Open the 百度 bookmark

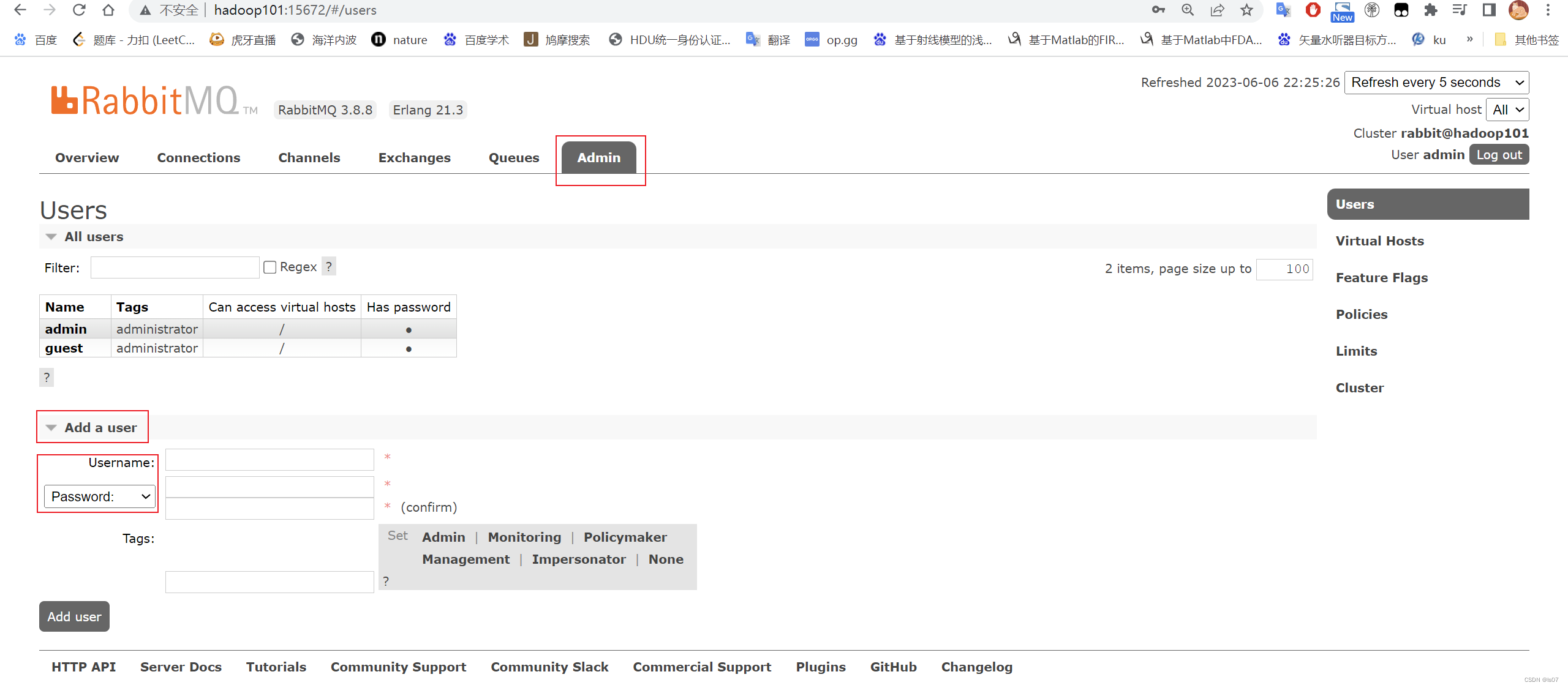(35, 39)
